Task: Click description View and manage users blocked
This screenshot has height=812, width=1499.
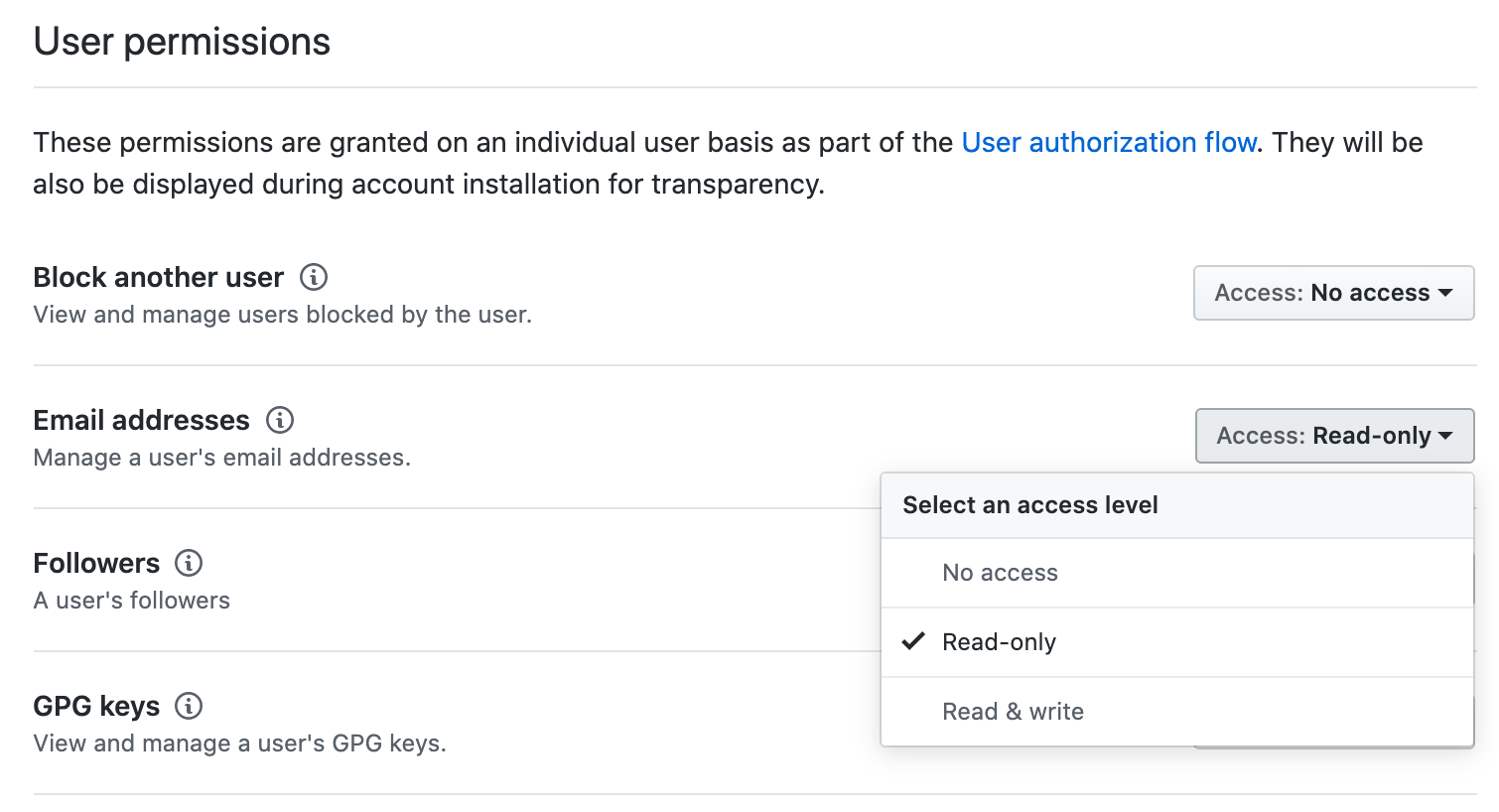Action: (x=283, y=315)
